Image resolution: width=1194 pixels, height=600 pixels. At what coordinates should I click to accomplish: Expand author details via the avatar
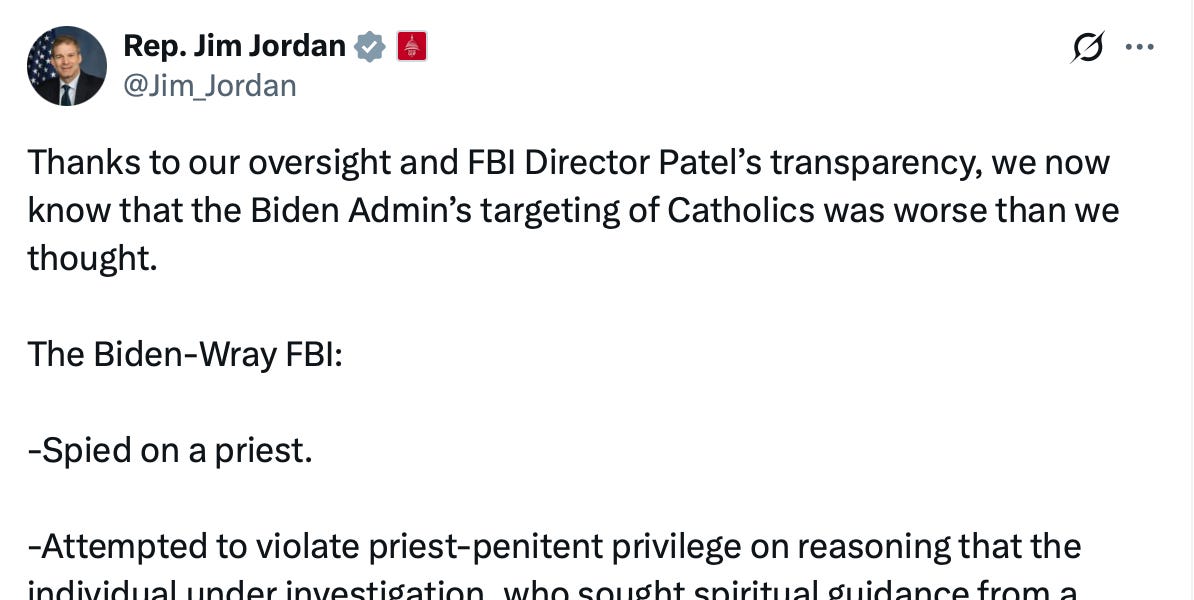(66, 66)
